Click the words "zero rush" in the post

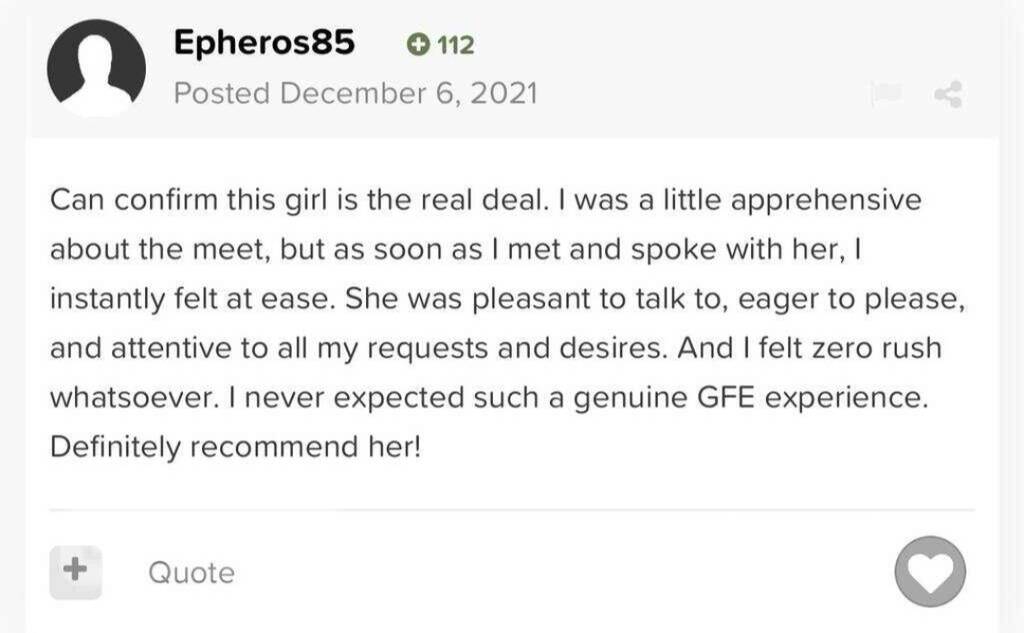coord(877,347)
